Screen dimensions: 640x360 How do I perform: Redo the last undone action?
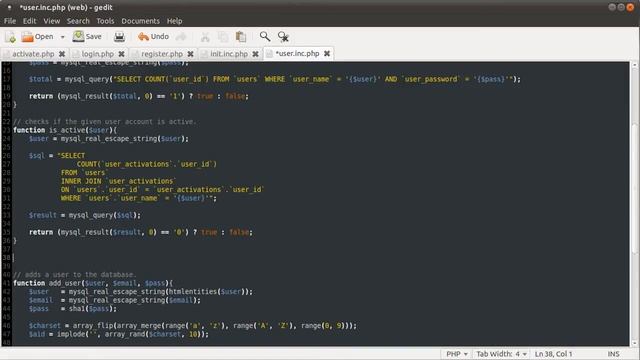(x=181, y=37)
